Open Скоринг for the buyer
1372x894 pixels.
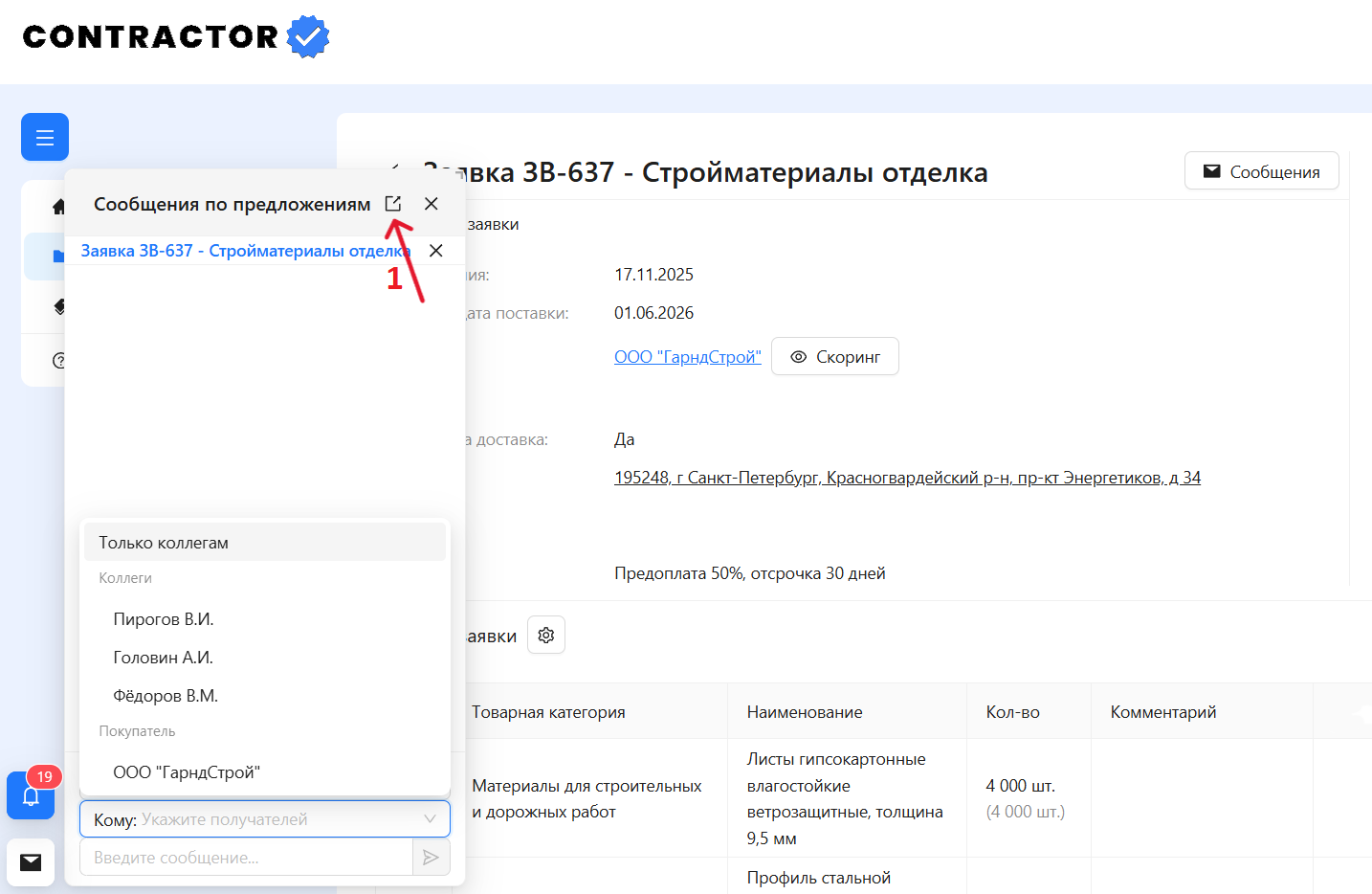coord(835,356)
